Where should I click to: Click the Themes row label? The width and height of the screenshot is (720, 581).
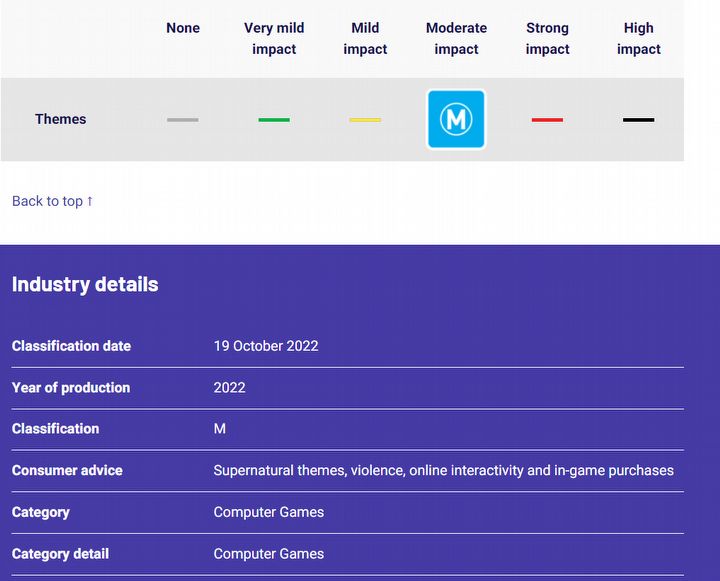pyautogui.click(x=61, y=119)
